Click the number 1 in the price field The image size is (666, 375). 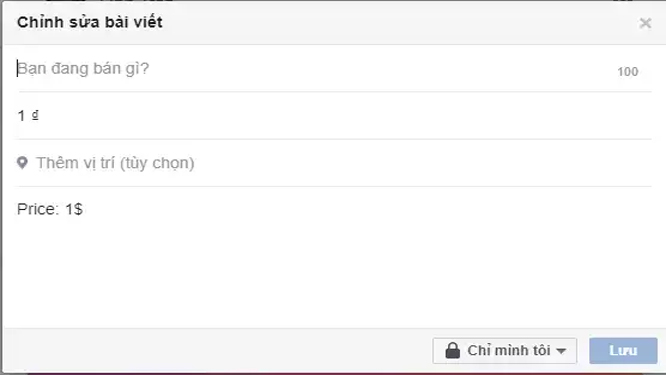21,116
